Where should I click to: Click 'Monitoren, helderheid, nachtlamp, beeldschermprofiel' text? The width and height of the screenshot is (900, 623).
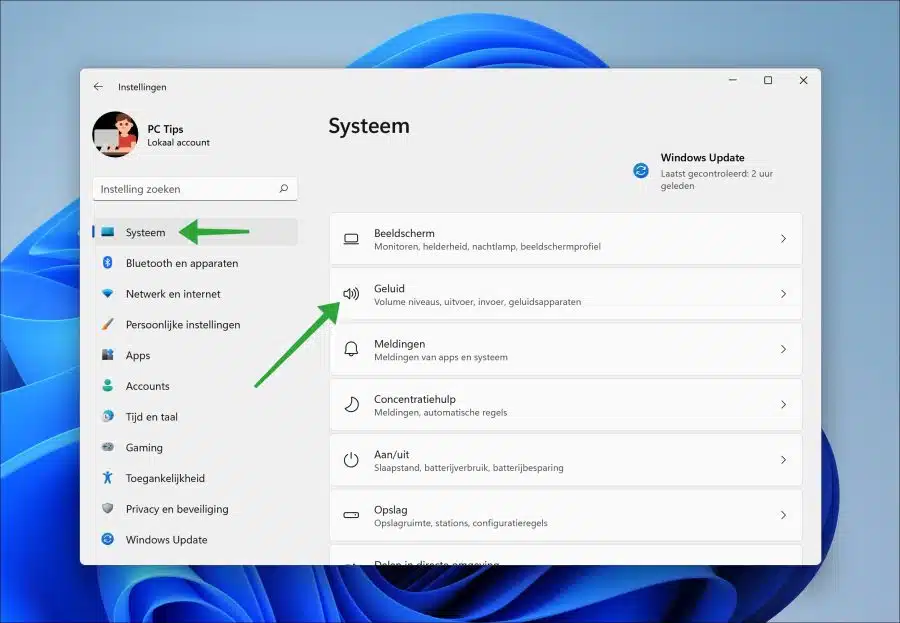487,247
